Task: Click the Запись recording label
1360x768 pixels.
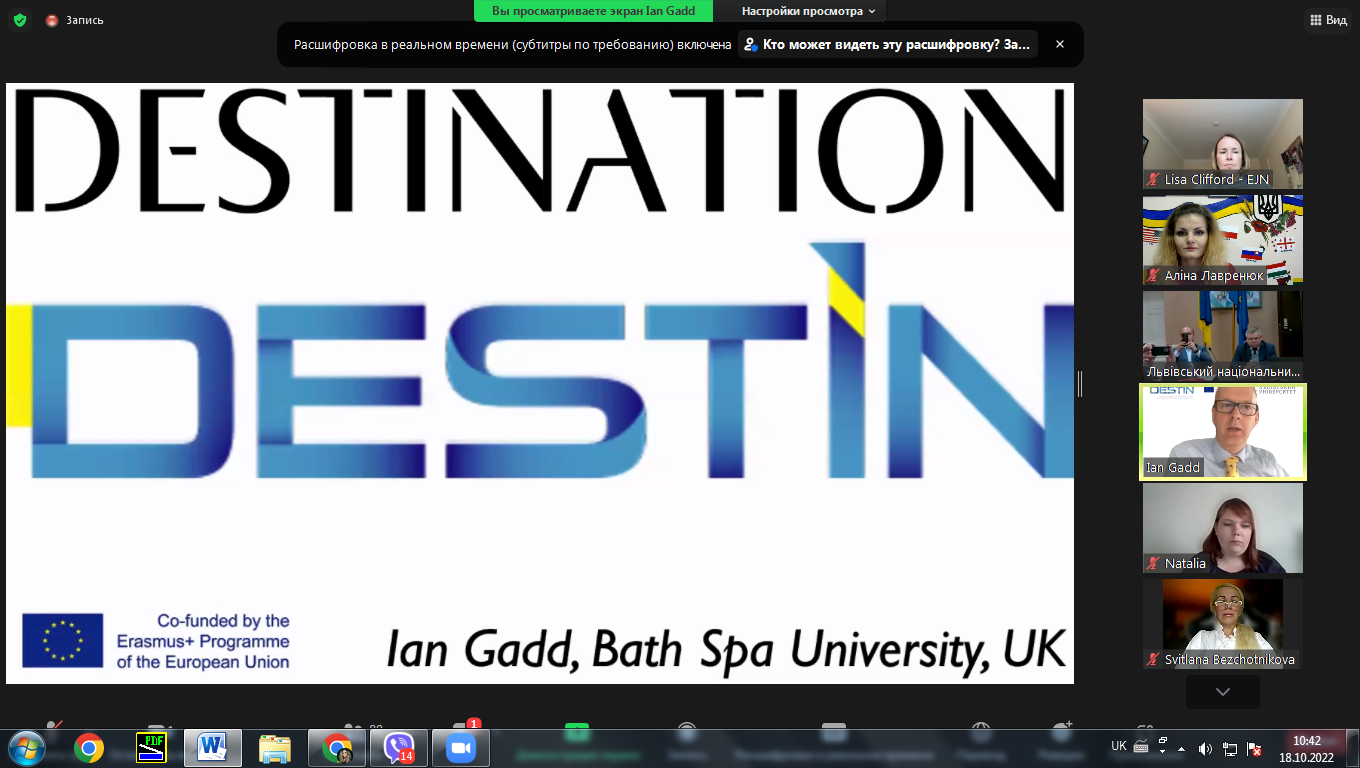Action: click(x=84, y=20)
